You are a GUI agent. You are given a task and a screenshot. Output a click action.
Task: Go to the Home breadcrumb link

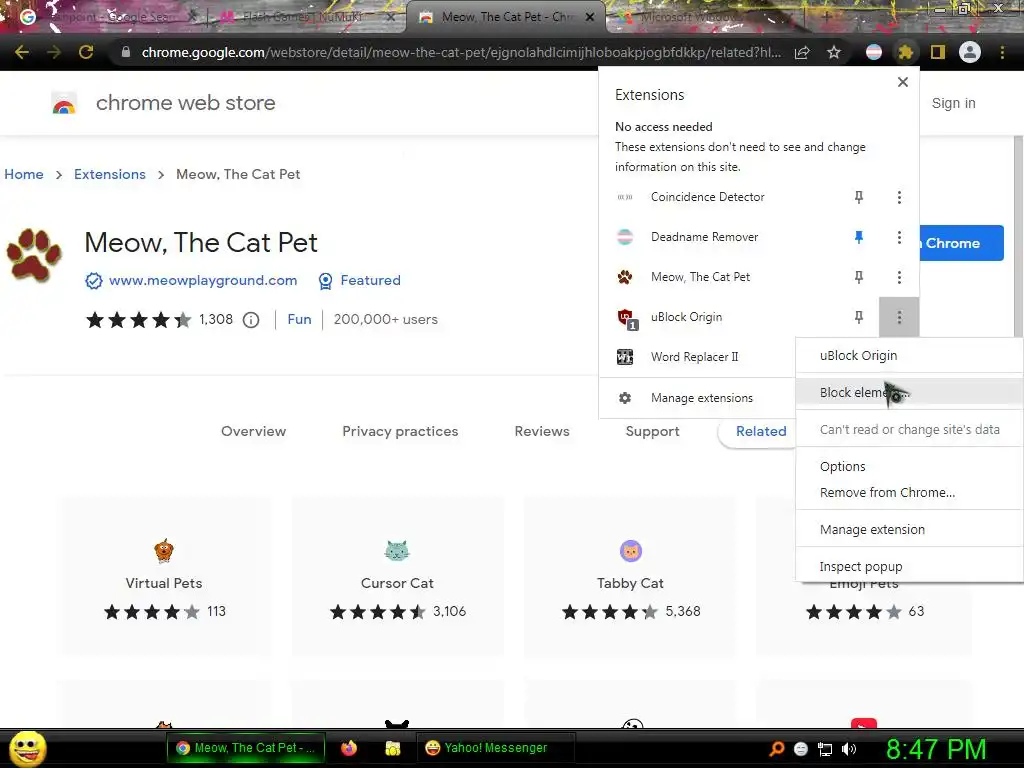(x=24, y=174)
